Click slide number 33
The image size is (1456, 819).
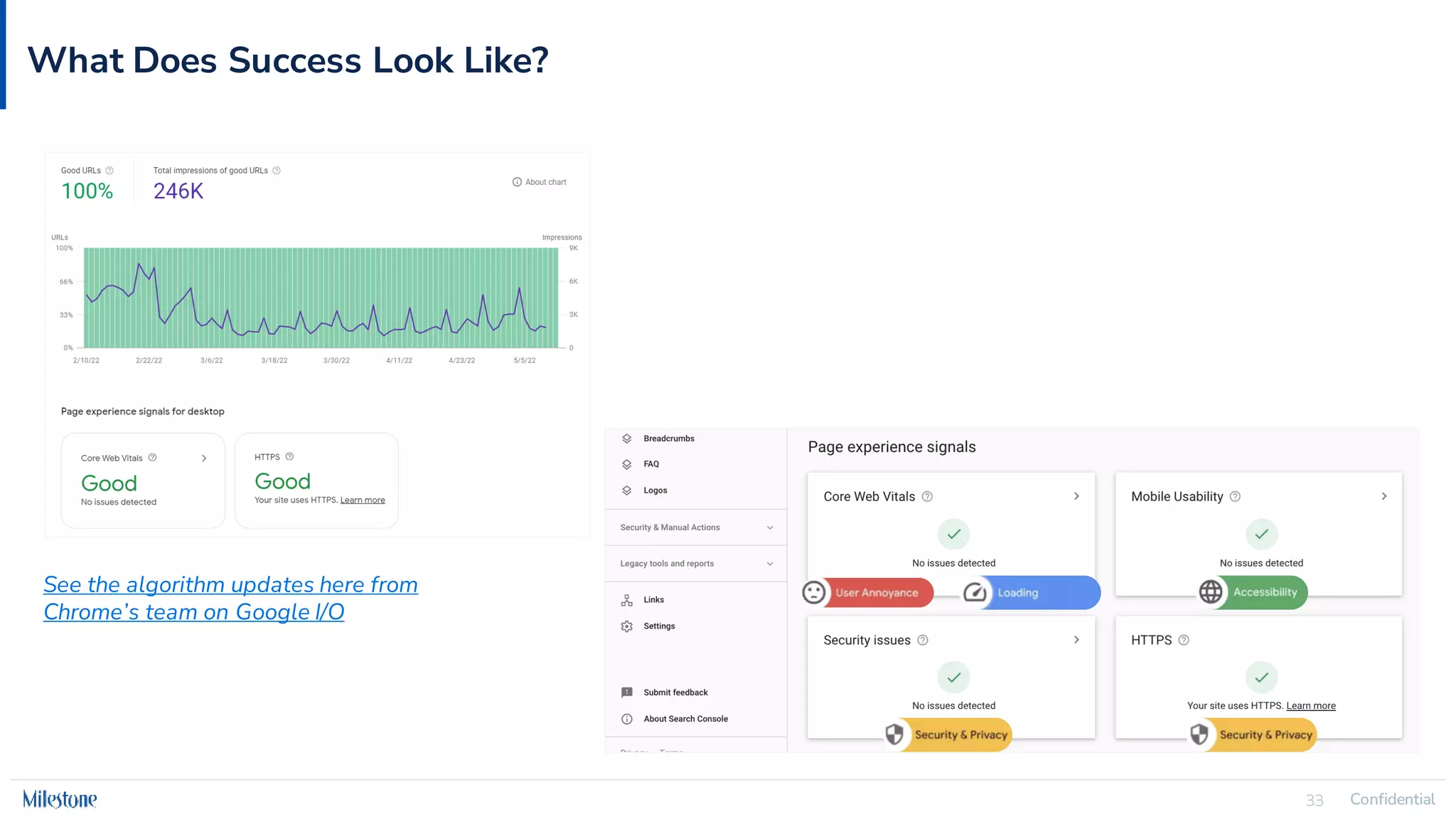[1314, 800]
